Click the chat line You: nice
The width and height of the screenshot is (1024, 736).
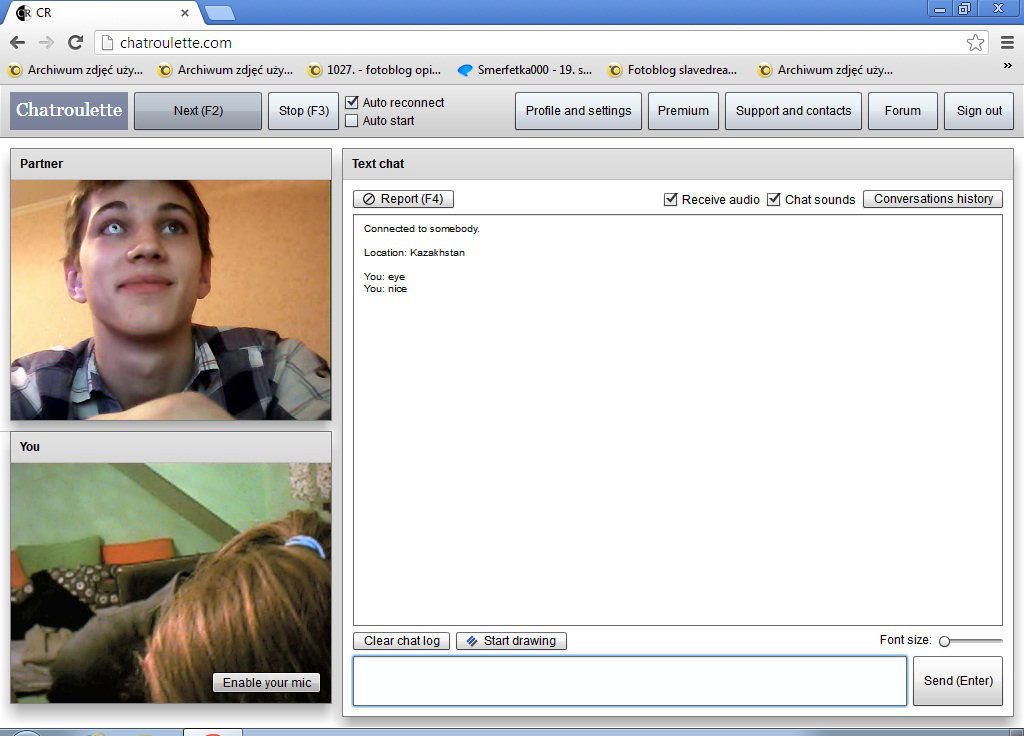coord(385,289)
